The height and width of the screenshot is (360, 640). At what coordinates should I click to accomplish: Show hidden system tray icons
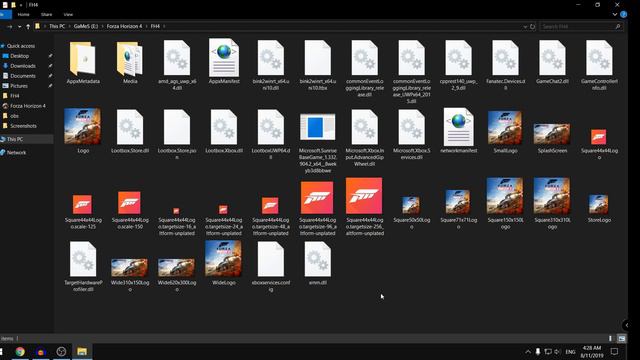click(x=528, y=351)
